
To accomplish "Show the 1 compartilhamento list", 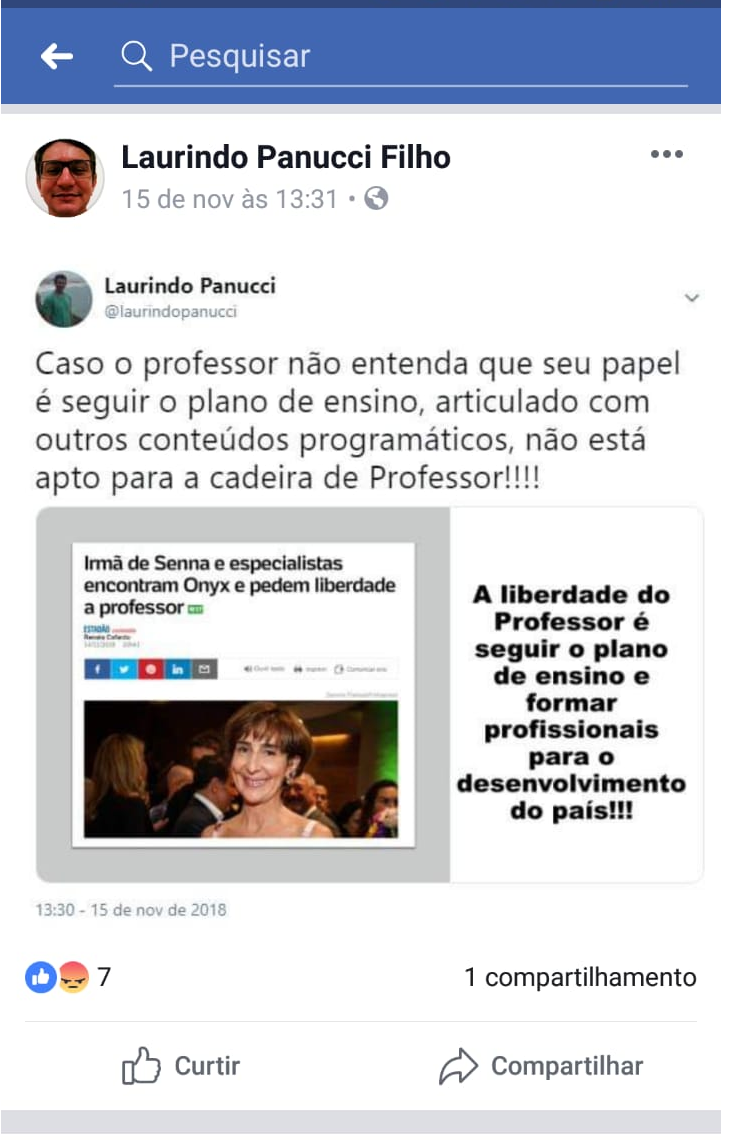I will point(580,977).
